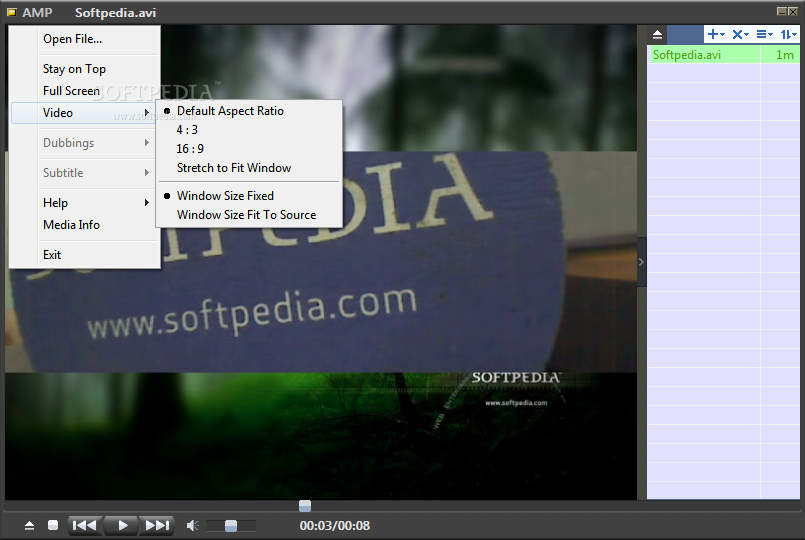The height and width of the screenshot is (540, 805).
Task: Collapse the playlist panel with side arrow
Action: tap(641, 262)
